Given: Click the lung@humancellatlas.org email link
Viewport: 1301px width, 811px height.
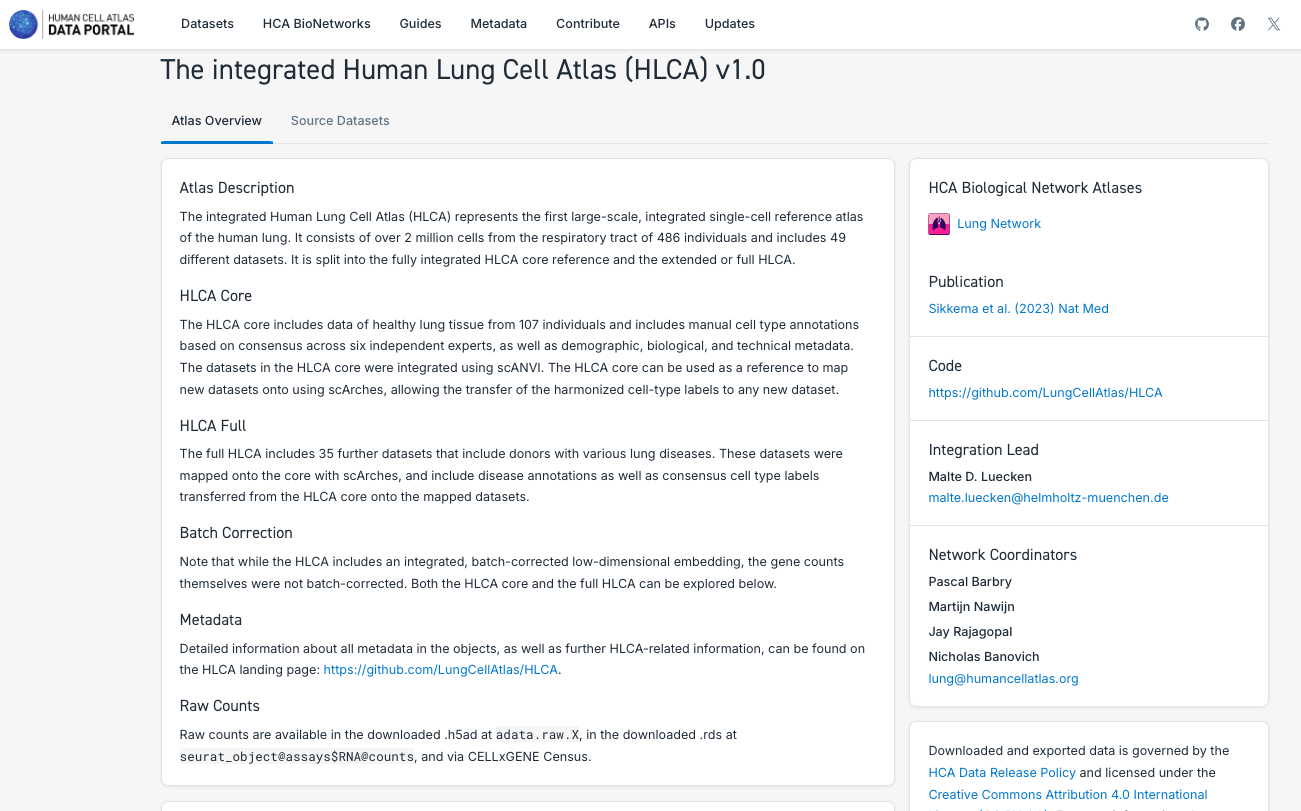Looking at the screenshot, I should point(1003,679).
